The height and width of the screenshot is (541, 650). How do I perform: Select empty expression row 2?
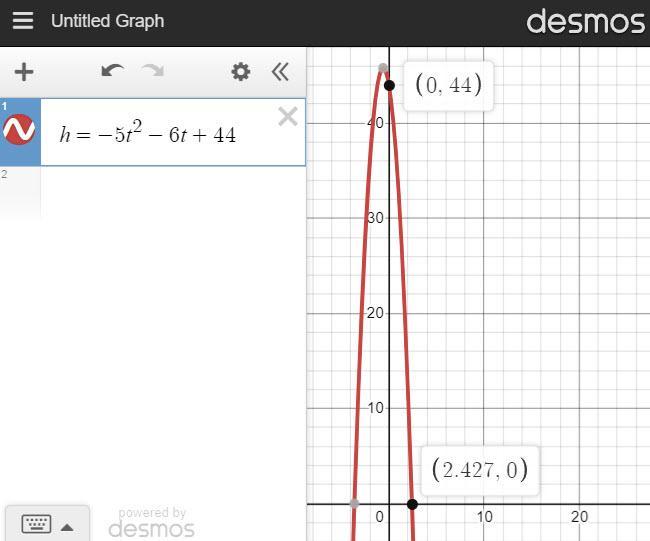point(153,191)
